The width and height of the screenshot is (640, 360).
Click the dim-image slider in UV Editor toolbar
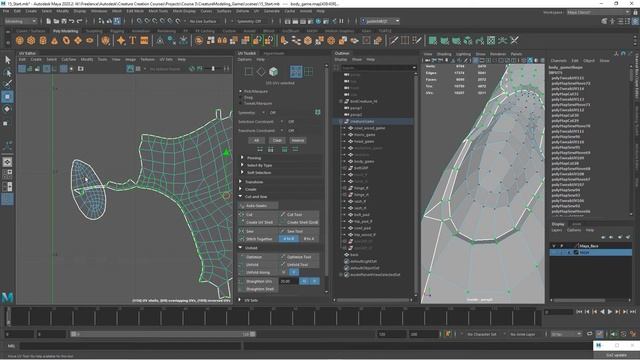(213, 69)
